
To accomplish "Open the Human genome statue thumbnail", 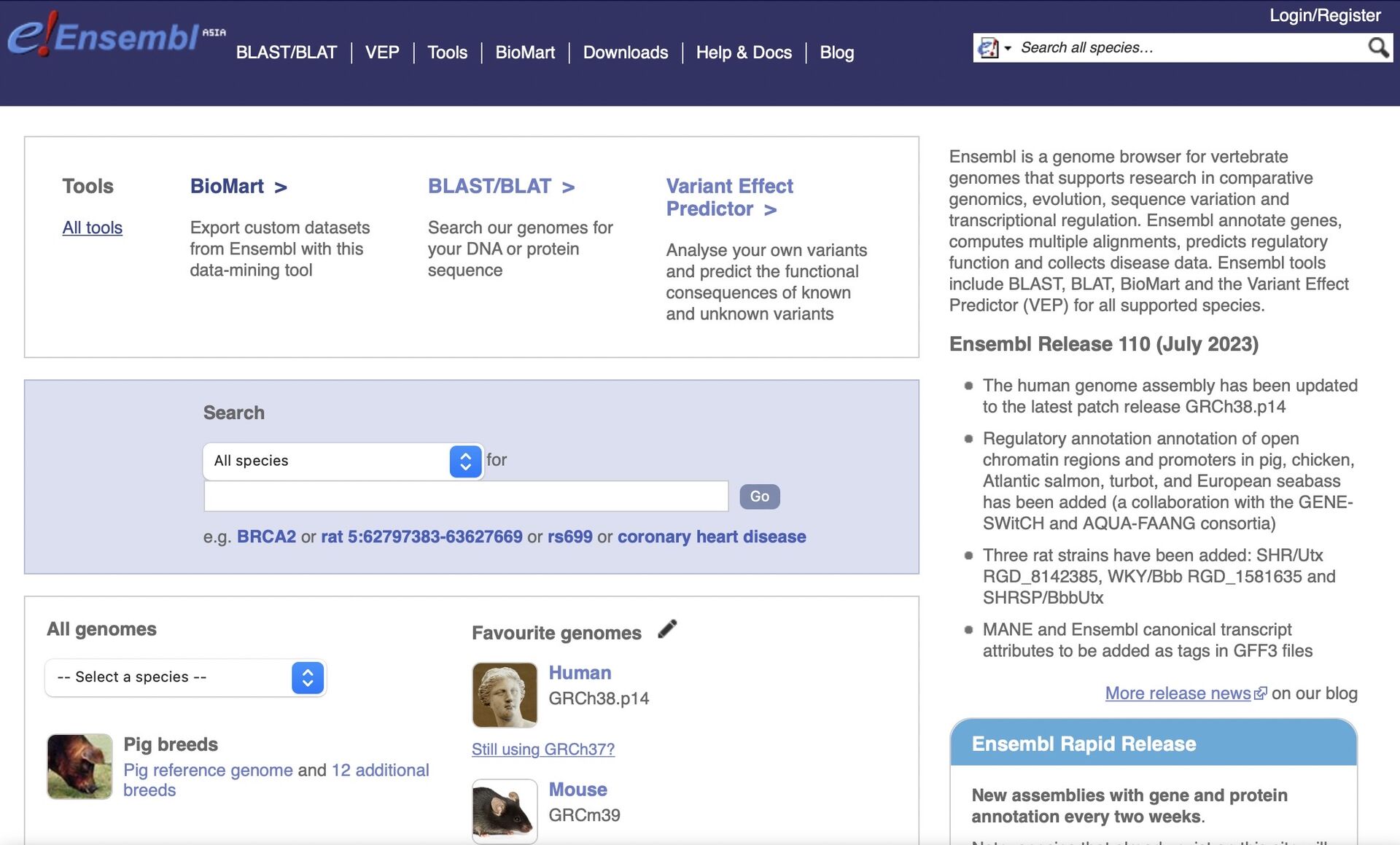I will click(505, 695).
